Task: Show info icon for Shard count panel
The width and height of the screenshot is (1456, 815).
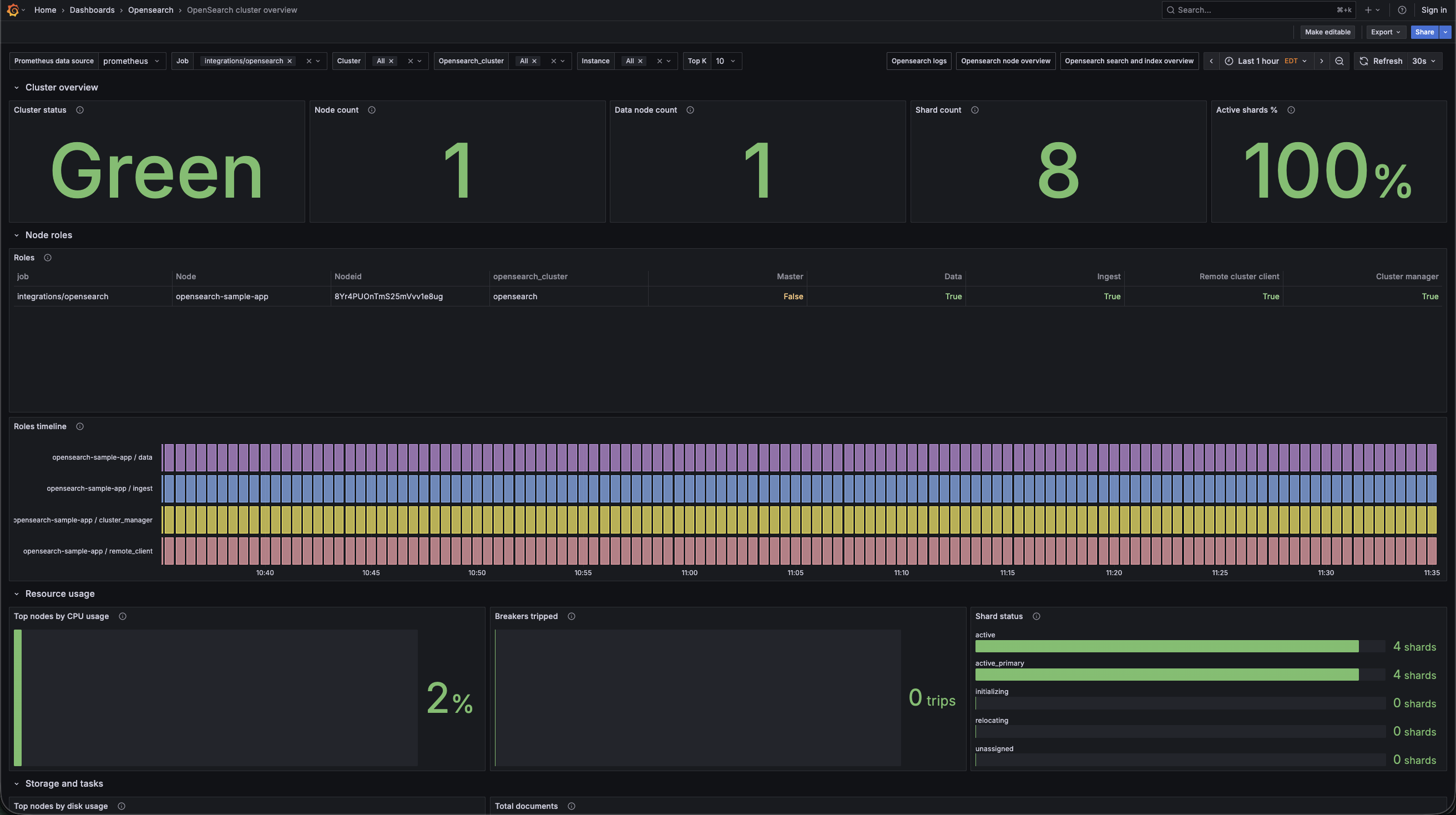Action: point(974,110)
